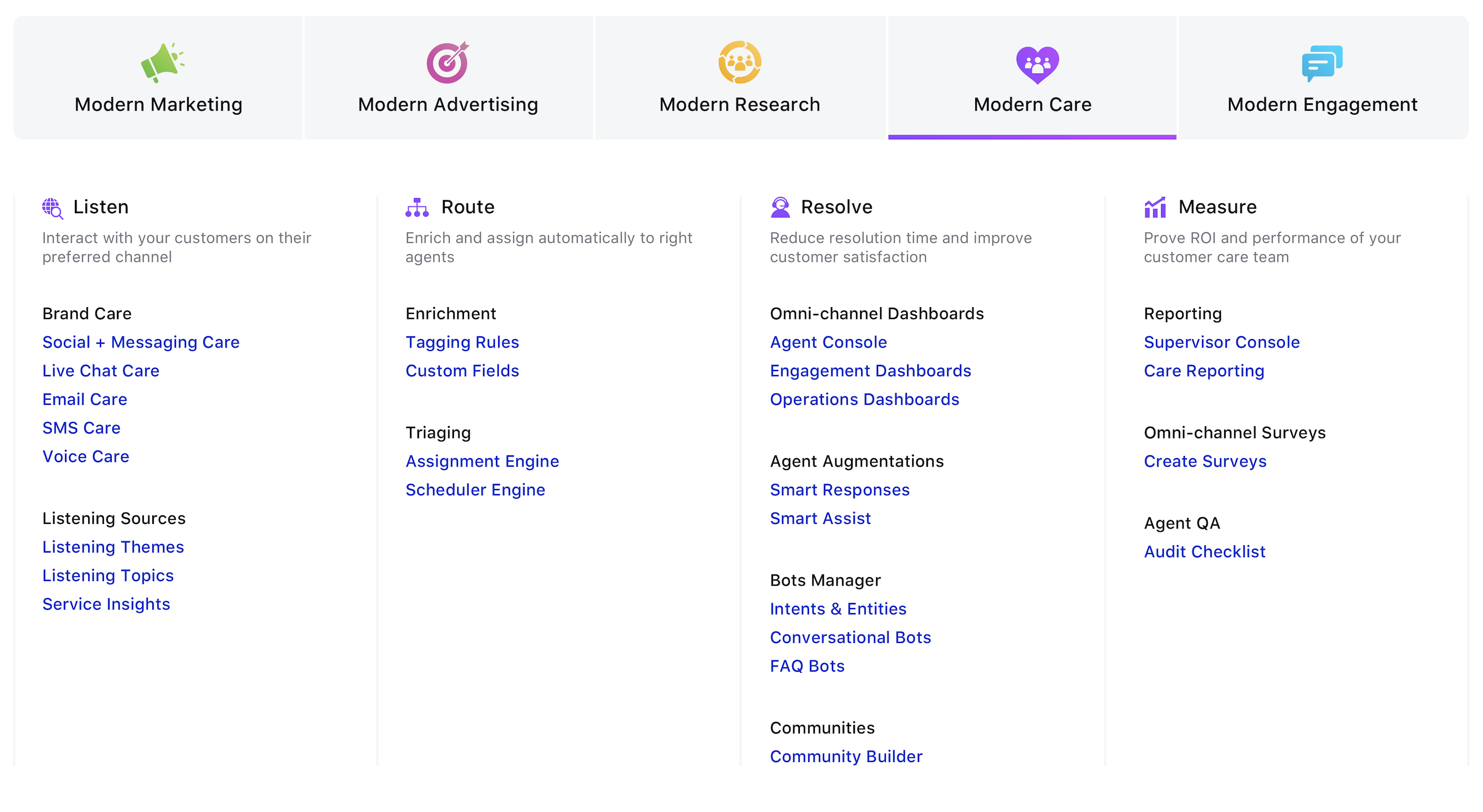This screenshot has height=812, width=1483.
Task: Switch to the Modern Research tab
Action: [739, 104]
